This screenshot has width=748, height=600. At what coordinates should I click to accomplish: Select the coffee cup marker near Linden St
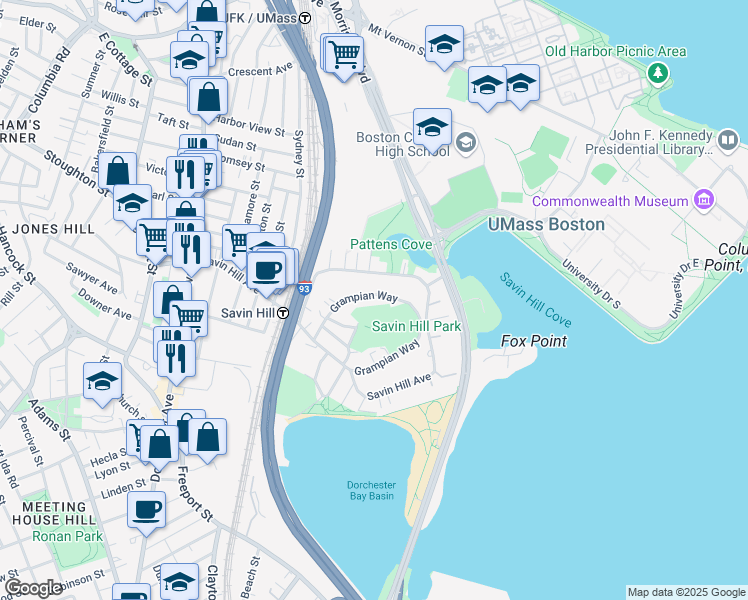coord(146,510)
